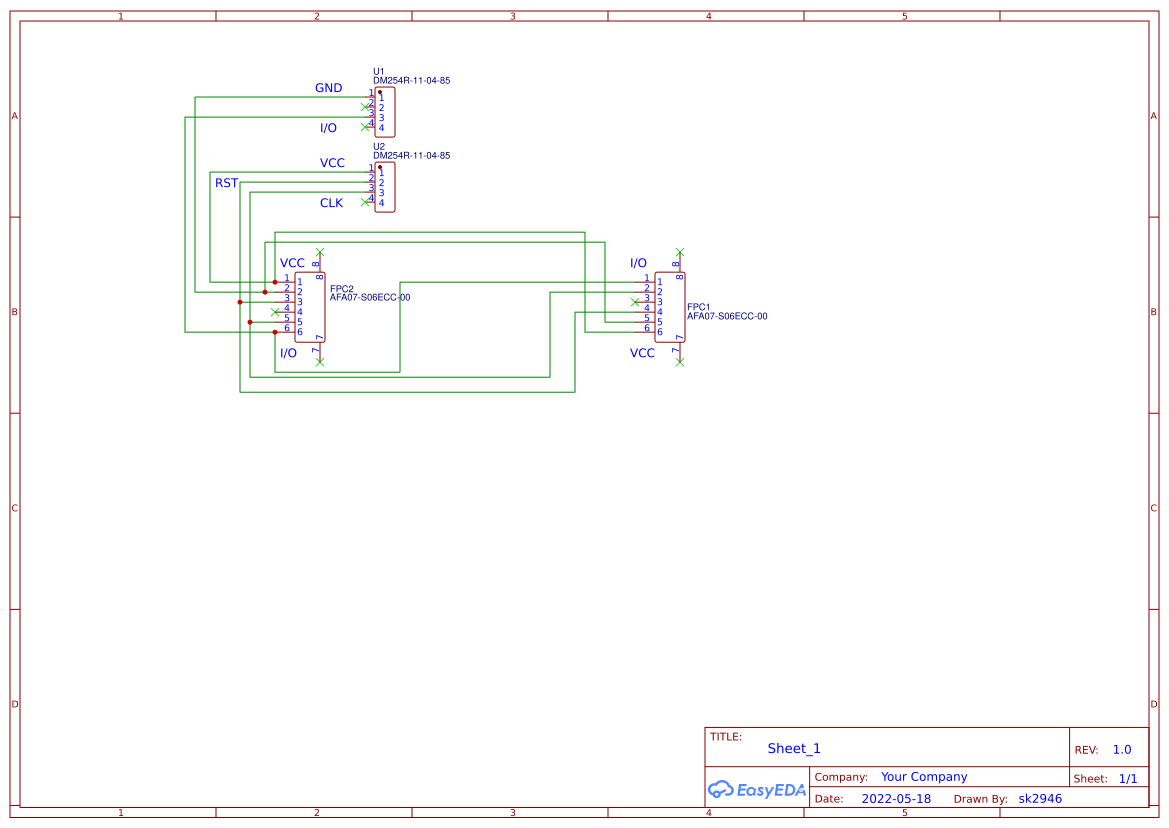This screenshot has height=828, width=1169.
Task: Select the RST net label
Action: point(226,183)
